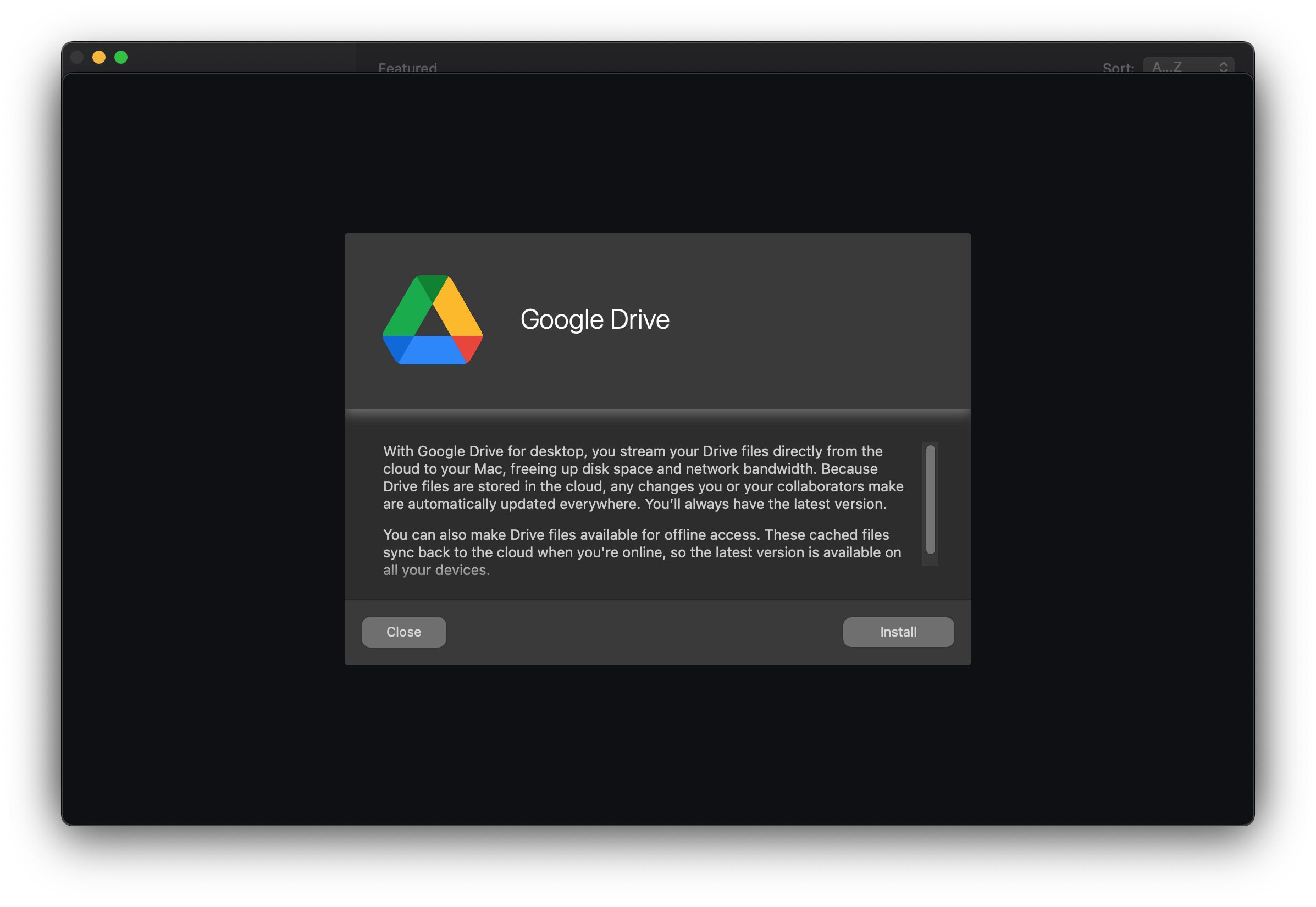This screenshot has height=907, width=1316.
Task: Click the Google Drive title text
Action: pos(594,319)
